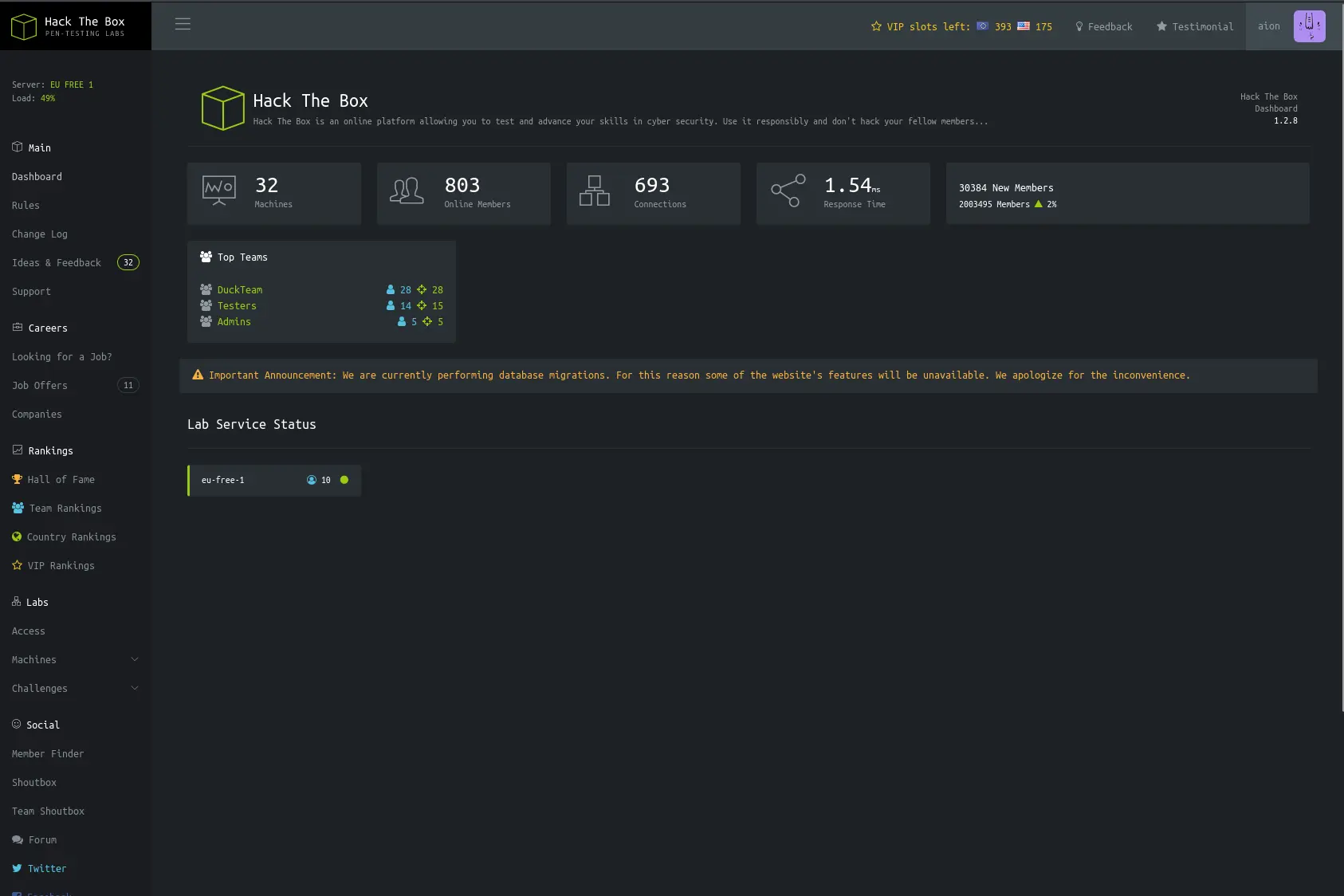
Task: Click the Team Rankings group icon
Action: (x=18, y=508)
